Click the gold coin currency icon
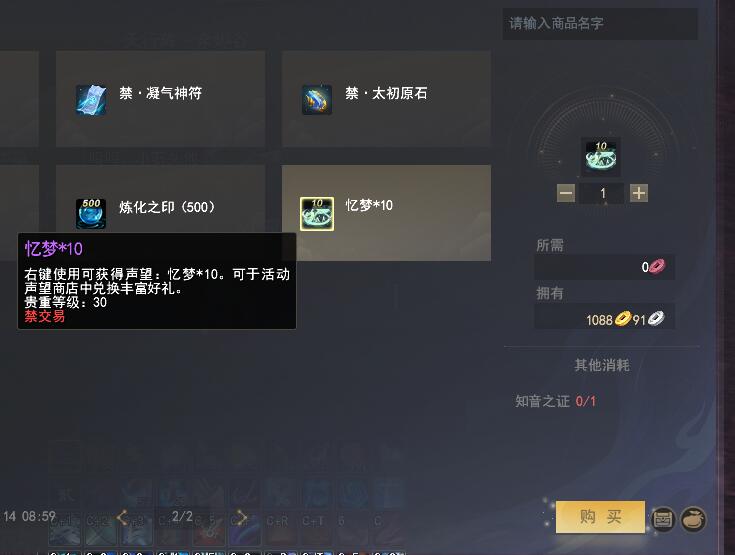This screenshot has width=735, height=555. tap(623, 319)
